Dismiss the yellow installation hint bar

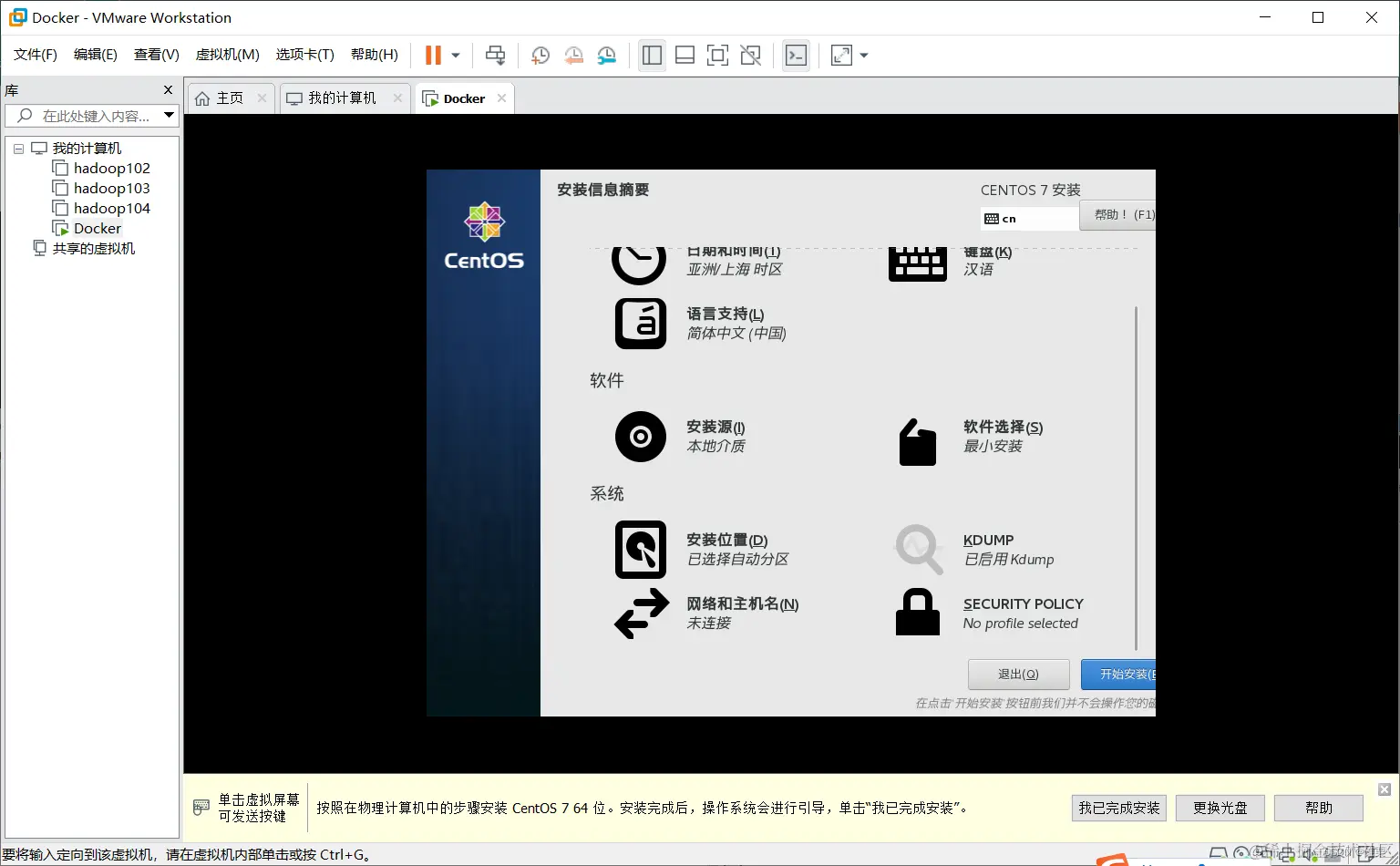1384,789
